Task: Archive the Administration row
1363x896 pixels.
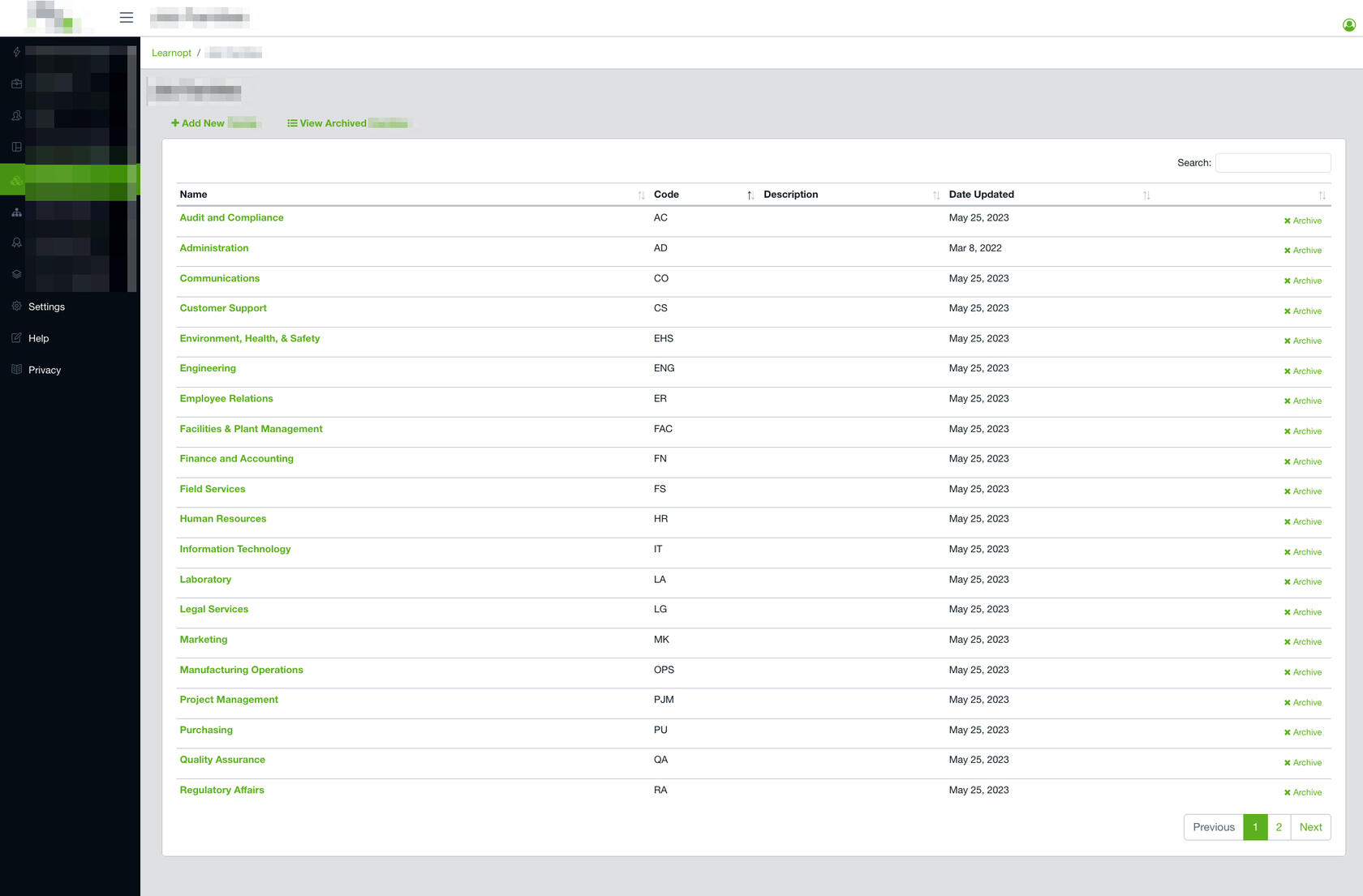Action: (1303, 251)
